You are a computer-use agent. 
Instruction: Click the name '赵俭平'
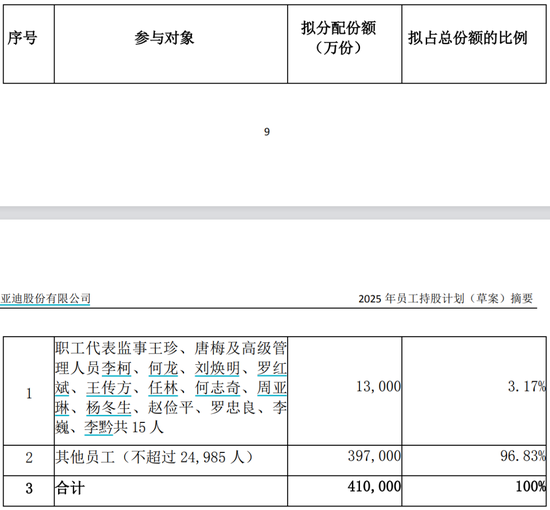[x=171, y=408]
